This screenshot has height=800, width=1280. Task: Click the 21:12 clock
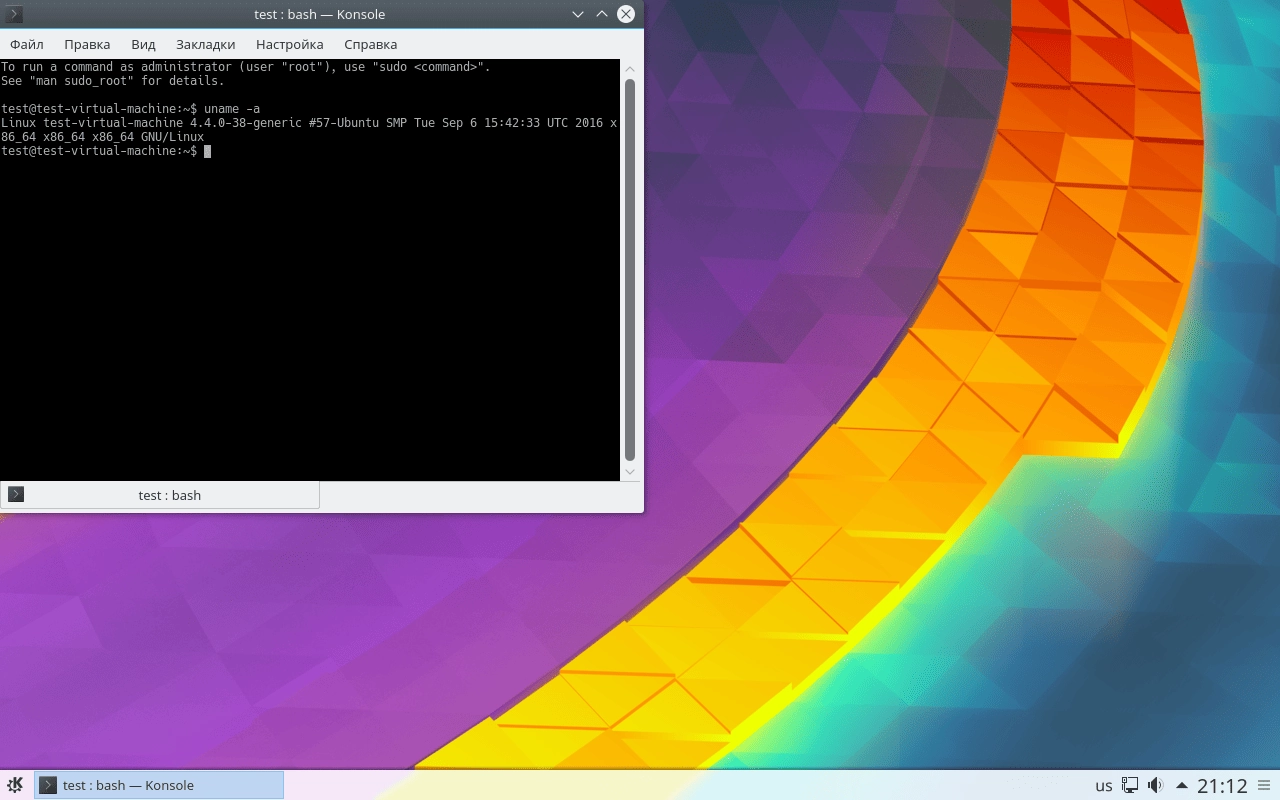click(x=1222, y=786)
